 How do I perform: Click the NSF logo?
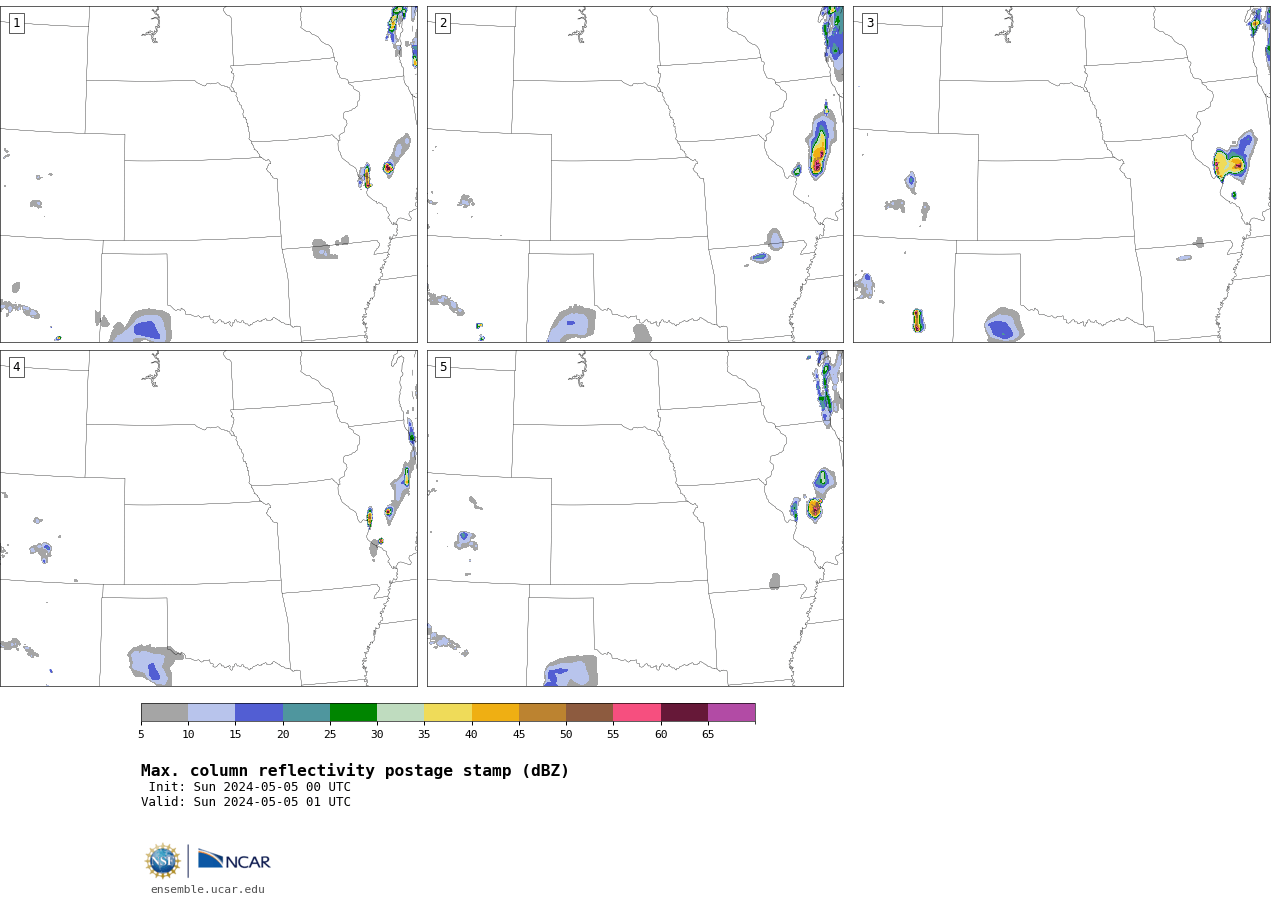pos(163,861)
